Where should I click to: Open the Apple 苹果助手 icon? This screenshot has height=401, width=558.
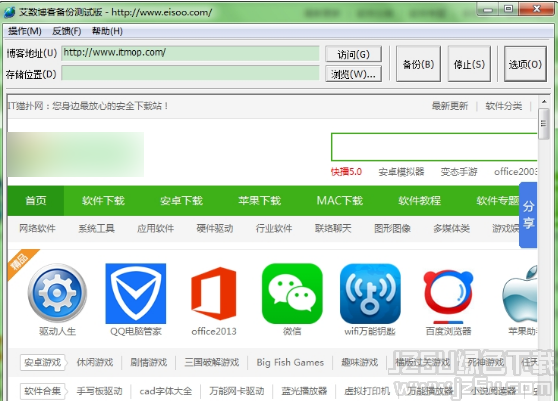click(520, 293)
